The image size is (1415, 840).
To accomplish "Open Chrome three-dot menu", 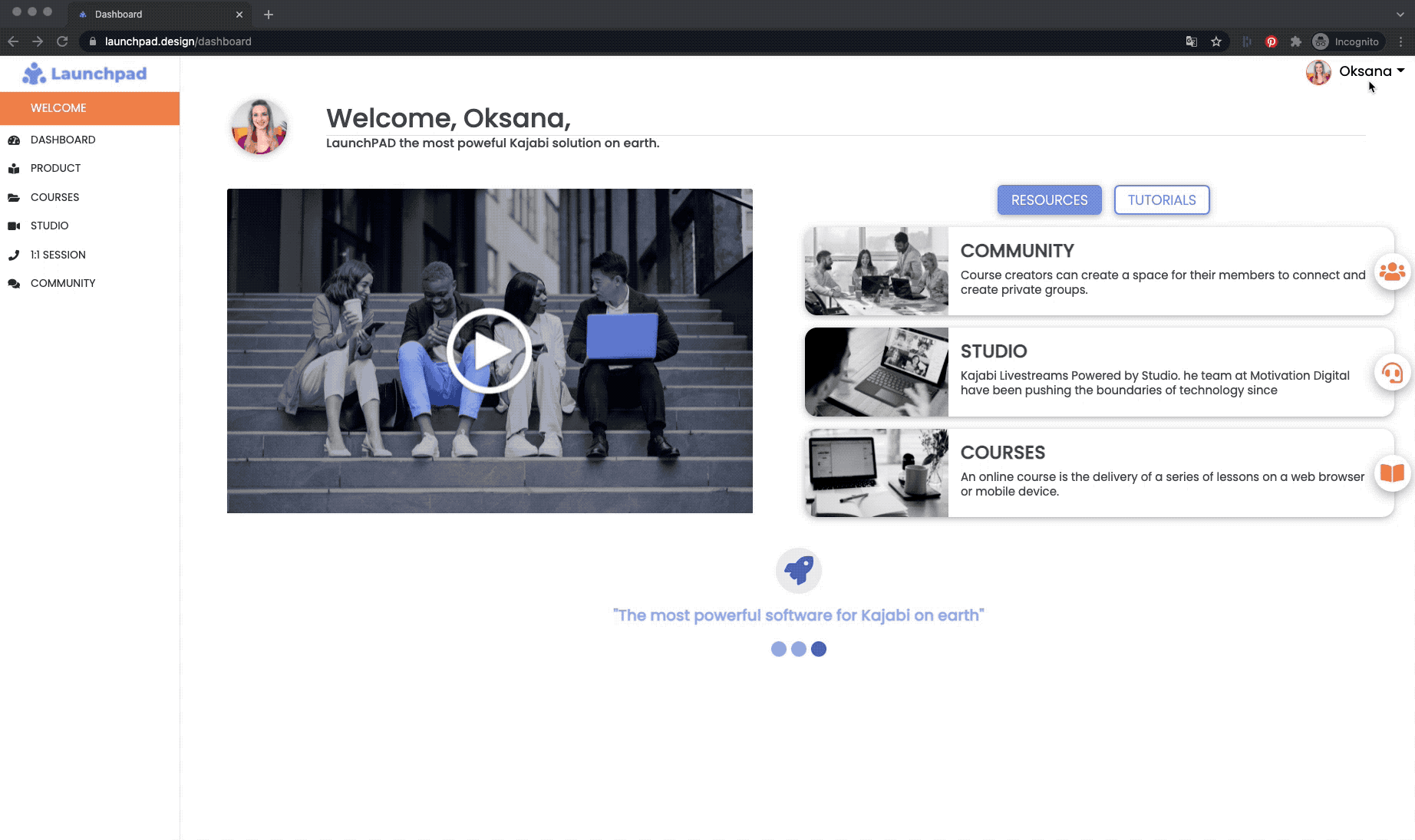I will (x=1401, y=41).
